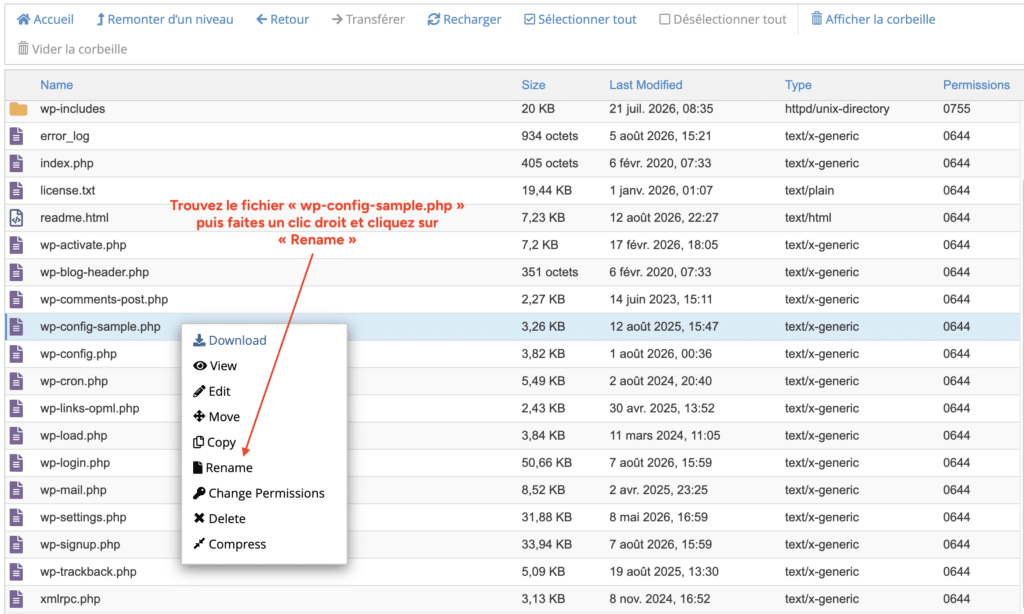The width and height of the screenshot is (1024, 614).
Task: Choose Copy from the context menu
Action: (214, 442)
